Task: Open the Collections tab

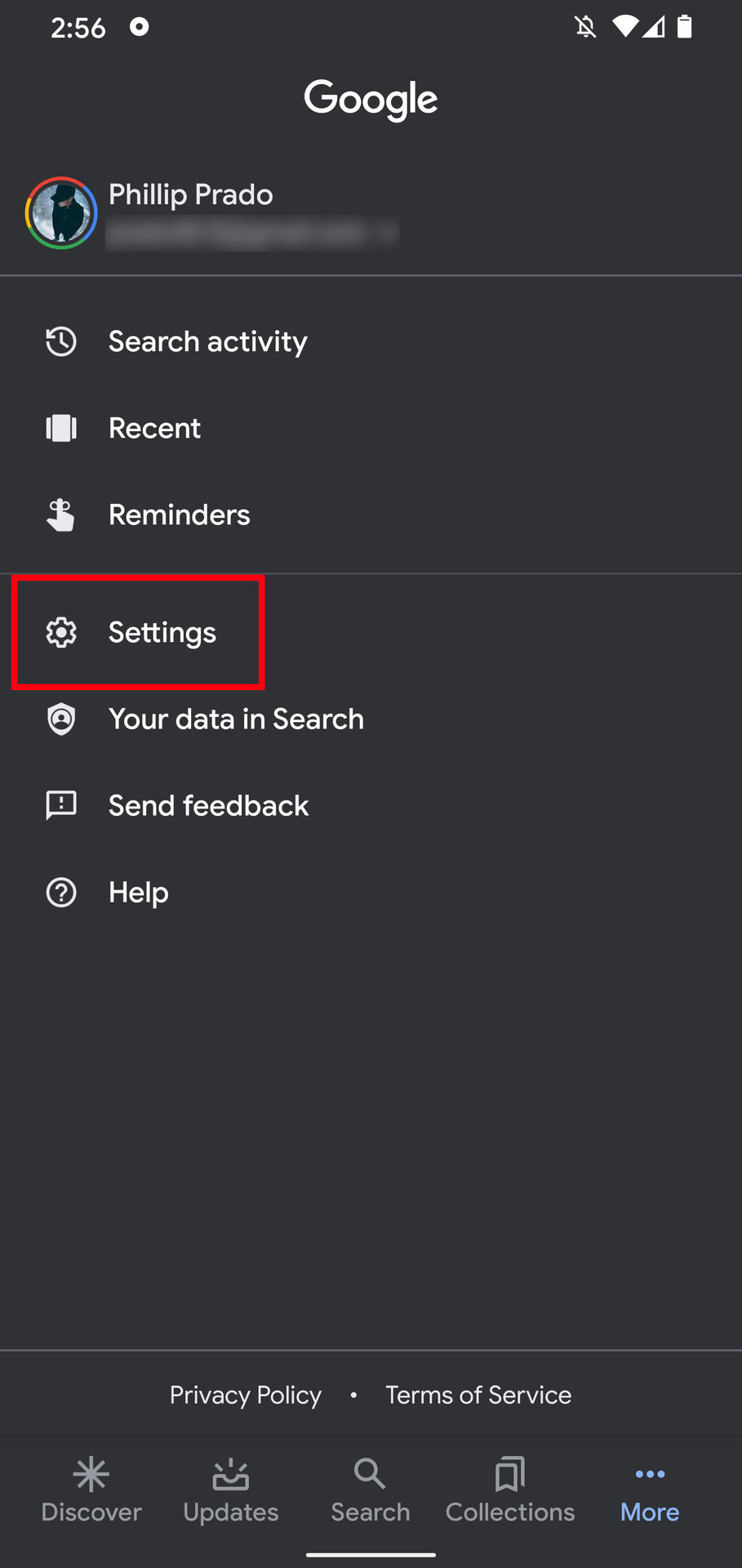Action: [x=510, y=1490]
